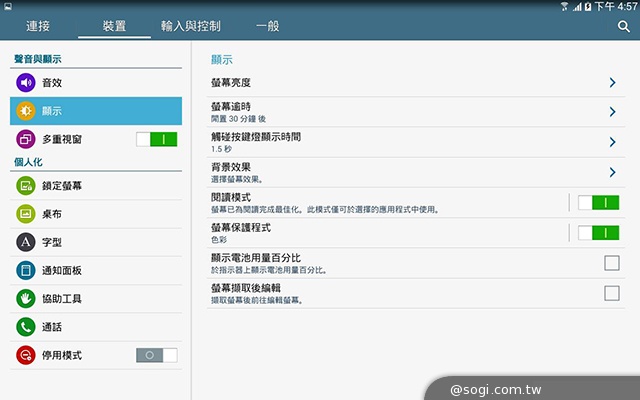Click the 停用模式 label text
Viewport: 640px width, 400px height.
tap(62, 355)
